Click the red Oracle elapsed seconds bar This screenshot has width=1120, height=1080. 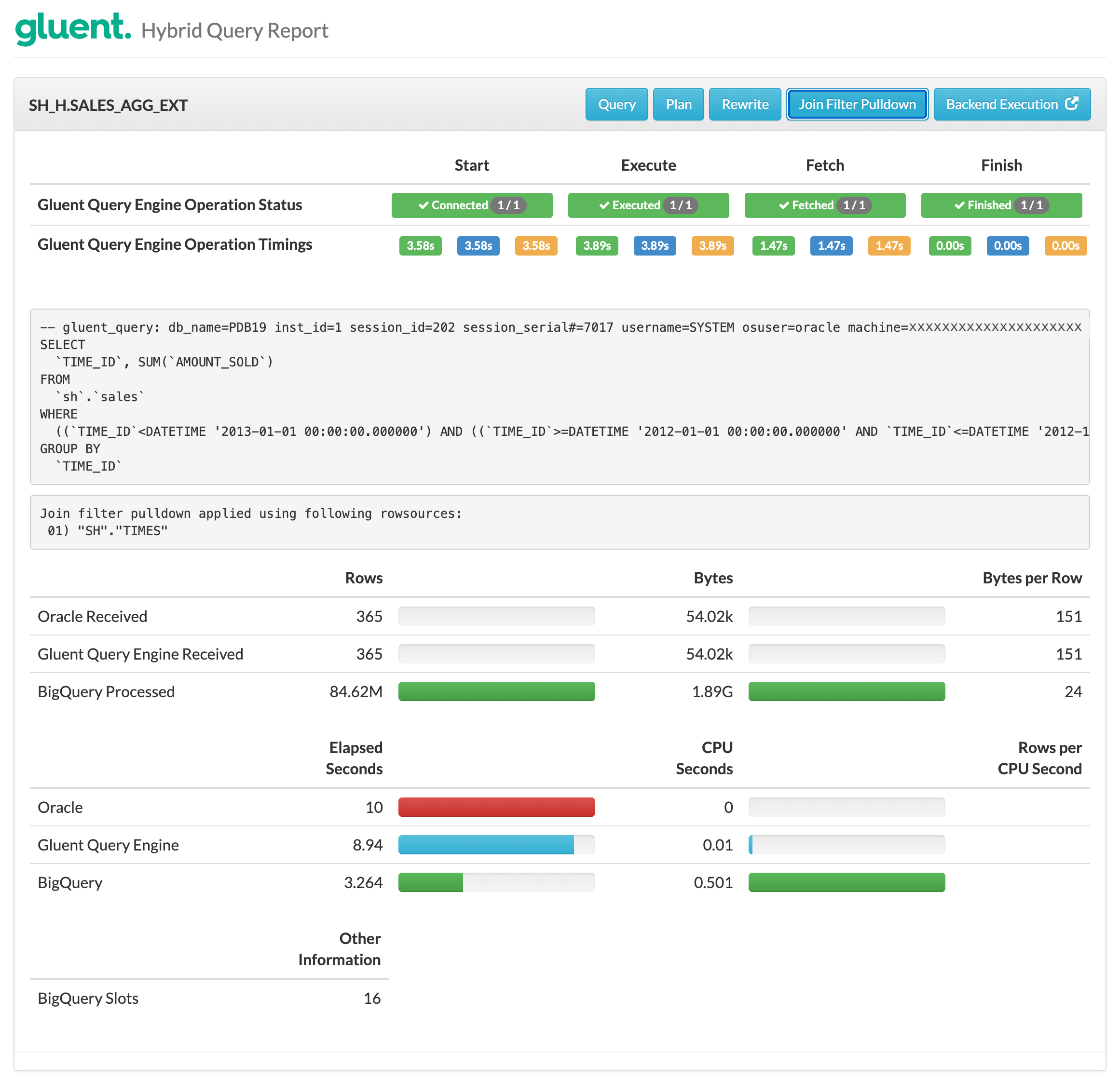[x=496, y=807]
